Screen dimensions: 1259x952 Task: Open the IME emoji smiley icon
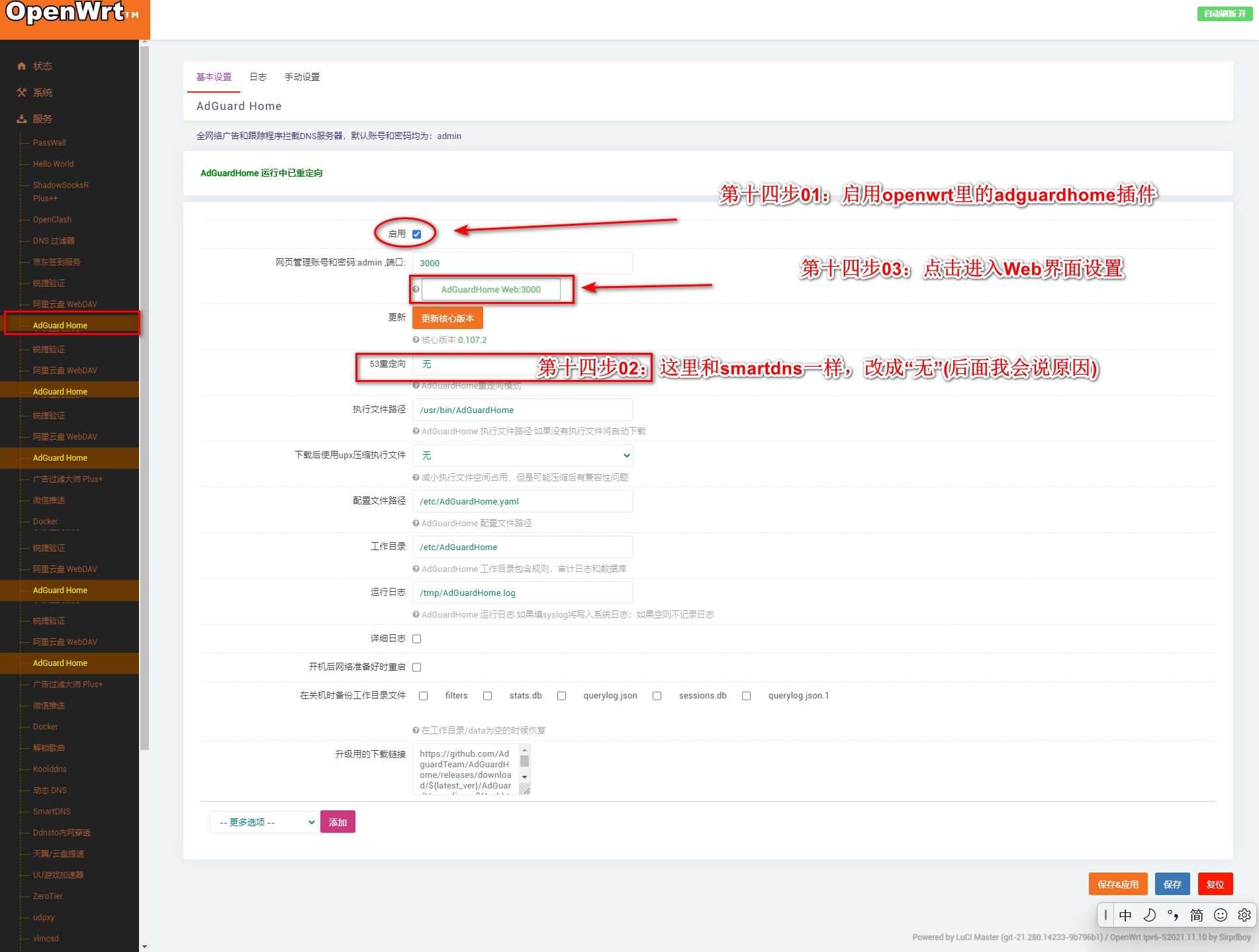(1220, 915)
